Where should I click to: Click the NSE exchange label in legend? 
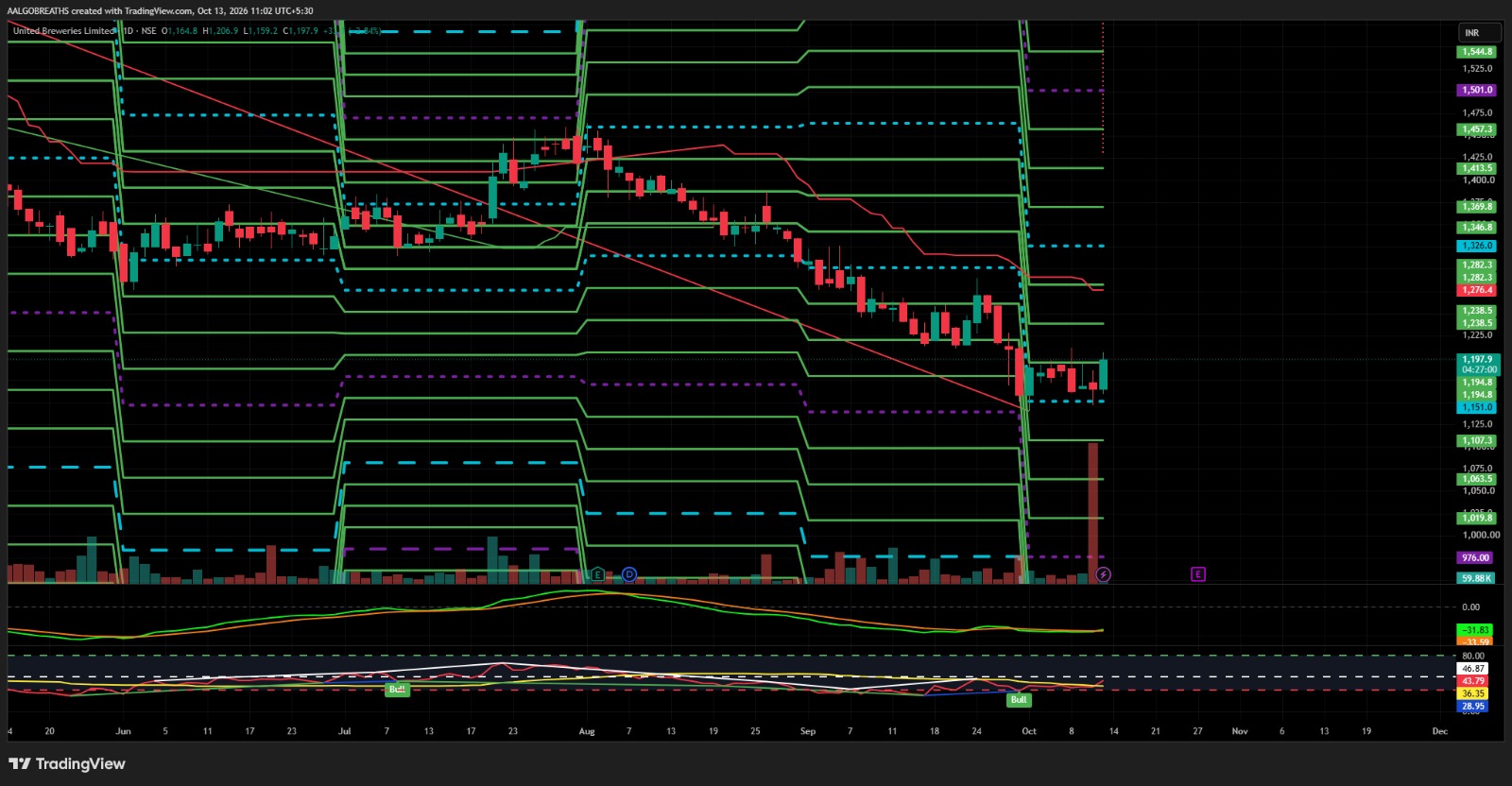click(148, 31)
